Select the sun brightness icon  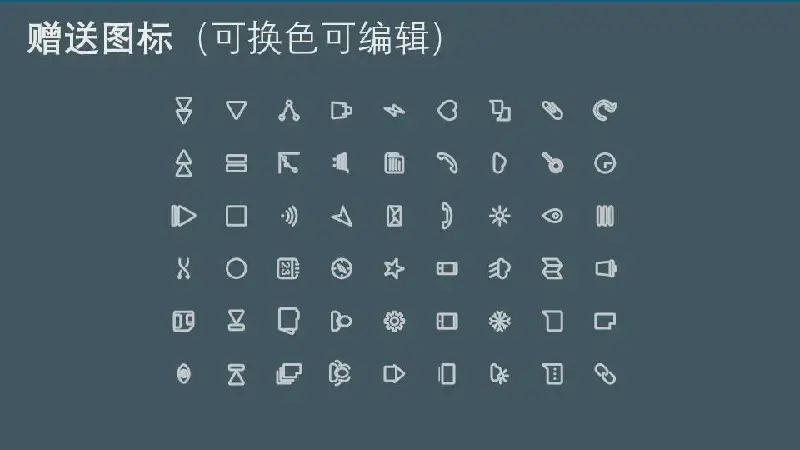499,216
